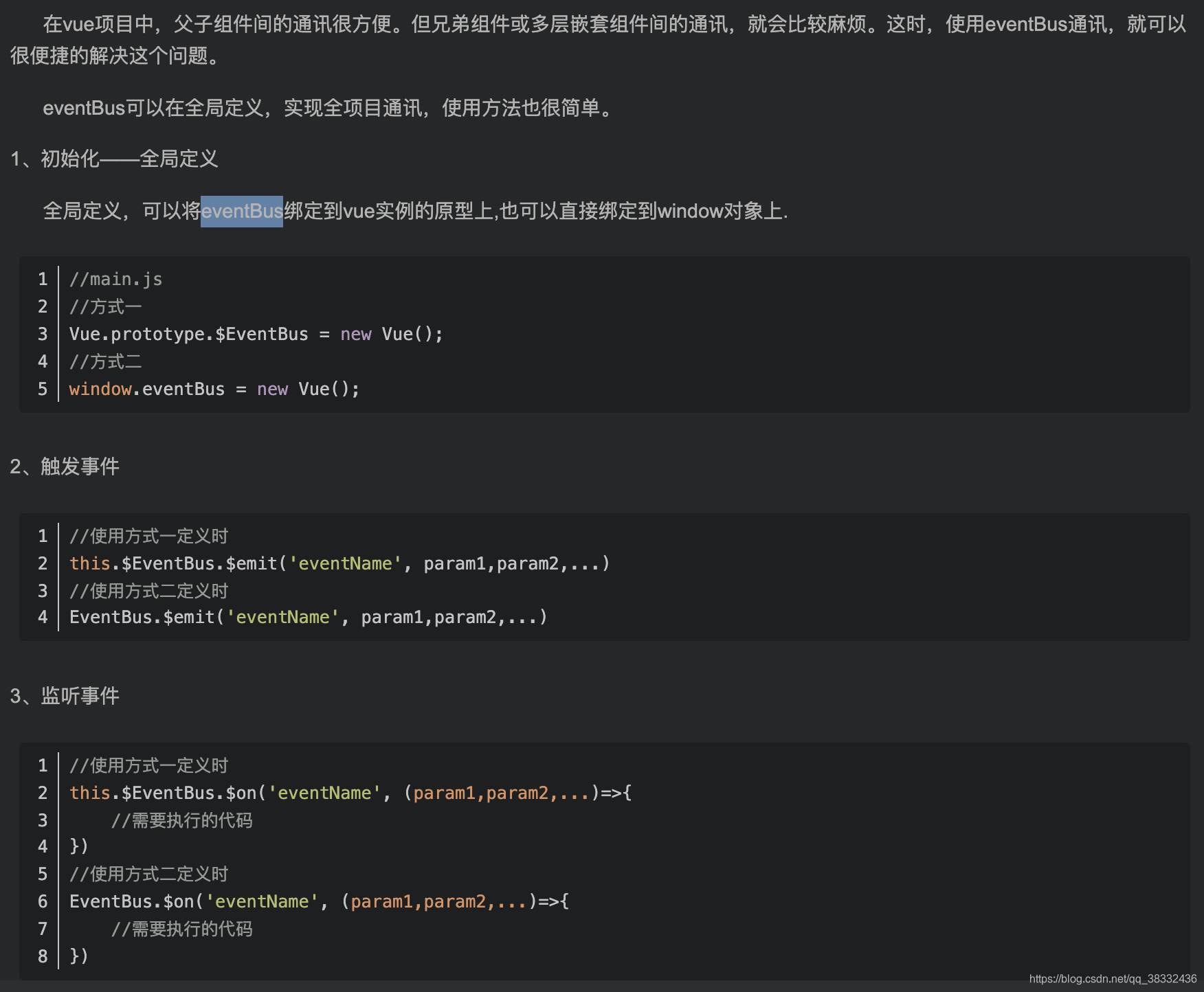Screen dimensions: 1204x992
Task: Click '//使用方式二定义时' in the emit block
Action: [x=148, y=591]
